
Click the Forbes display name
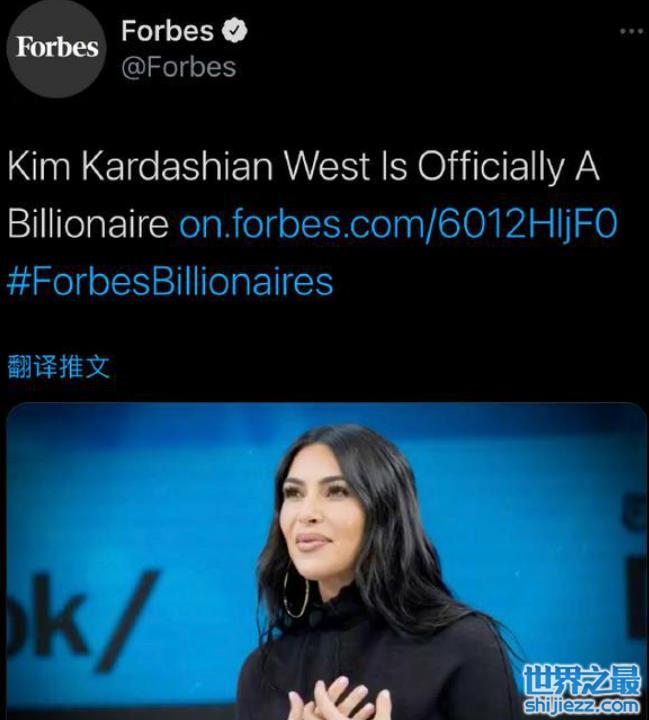(x=167, y=31)
